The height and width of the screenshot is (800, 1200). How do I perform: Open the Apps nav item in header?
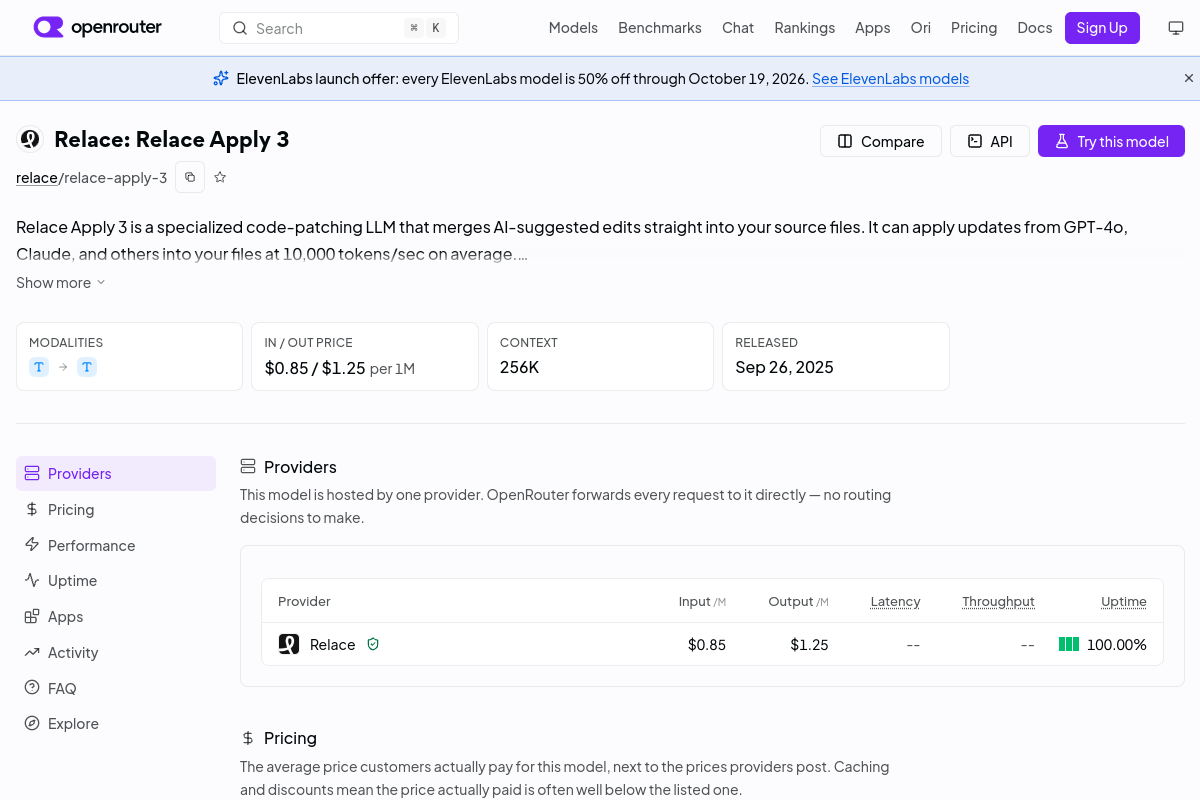[x=873, y=28]
